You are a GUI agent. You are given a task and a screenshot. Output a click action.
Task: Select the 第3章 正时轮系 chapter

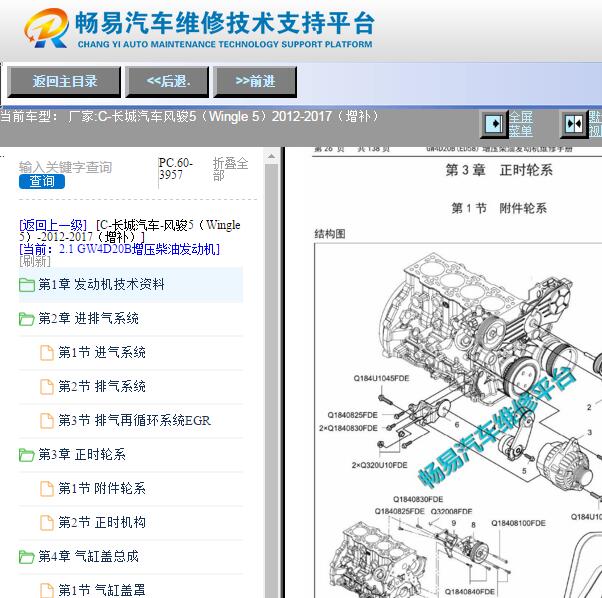pyautogui.click(x=82, y=454)
